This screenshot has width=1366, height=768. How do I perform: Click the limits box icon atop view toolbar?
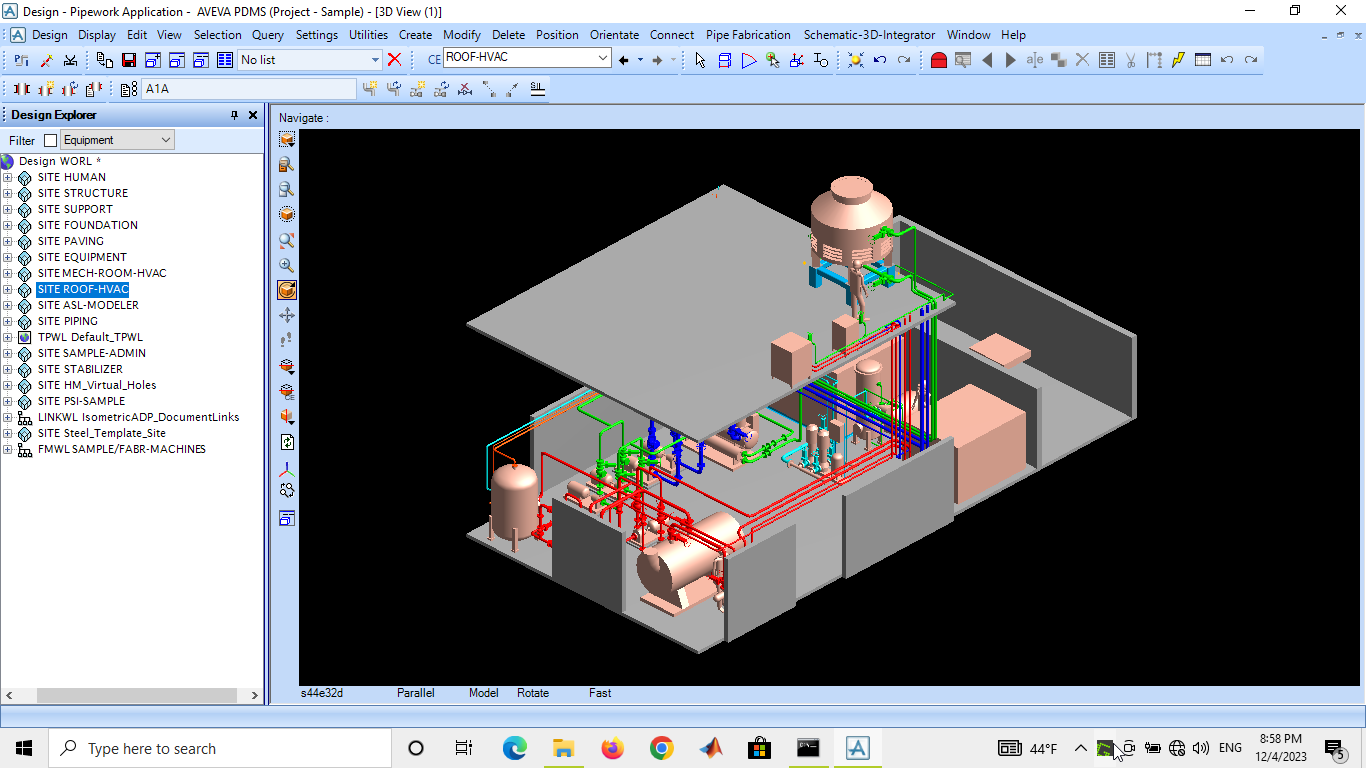pyautogui.click(x=287, y=139)
